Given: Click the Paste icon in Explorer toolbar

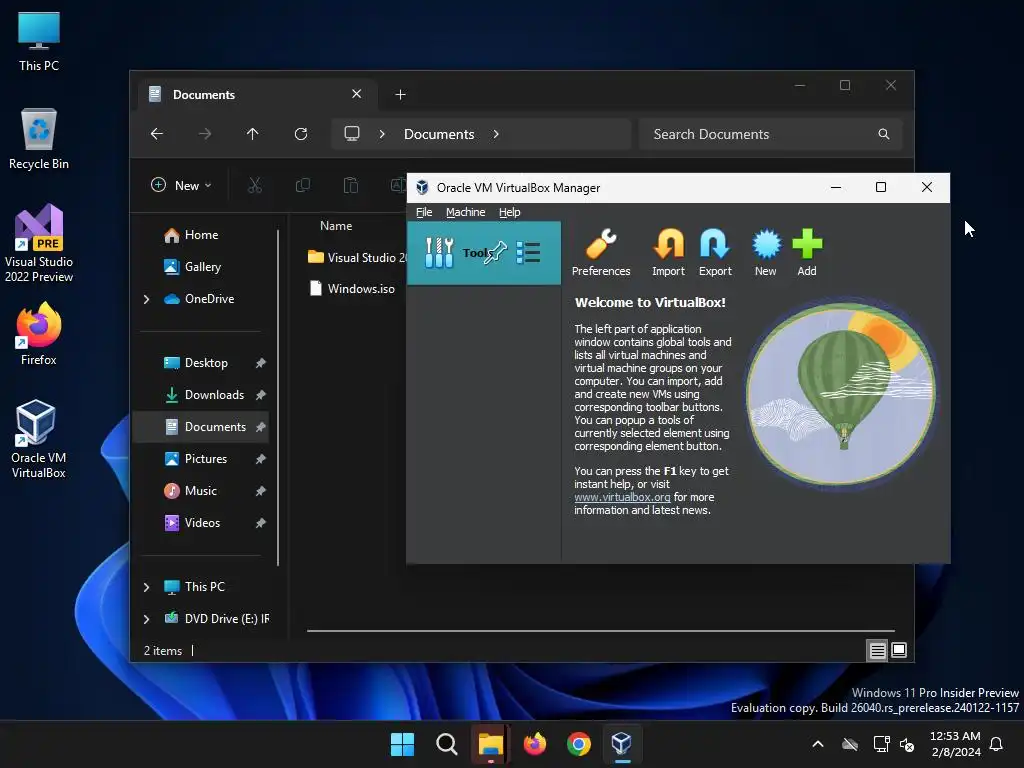Looking at the screenshot, I should pos(351,185).
